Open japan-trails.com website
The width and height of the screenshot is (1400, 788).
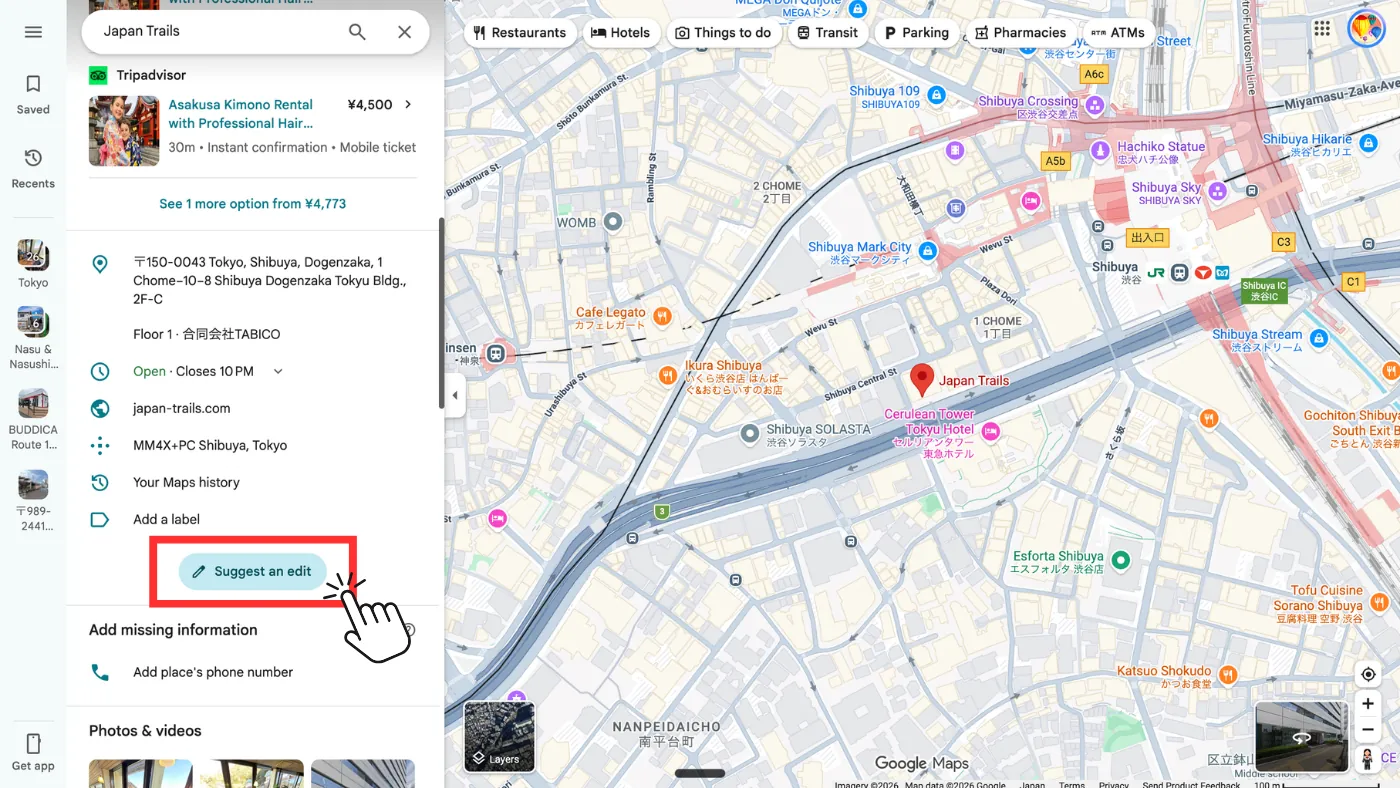182,408
